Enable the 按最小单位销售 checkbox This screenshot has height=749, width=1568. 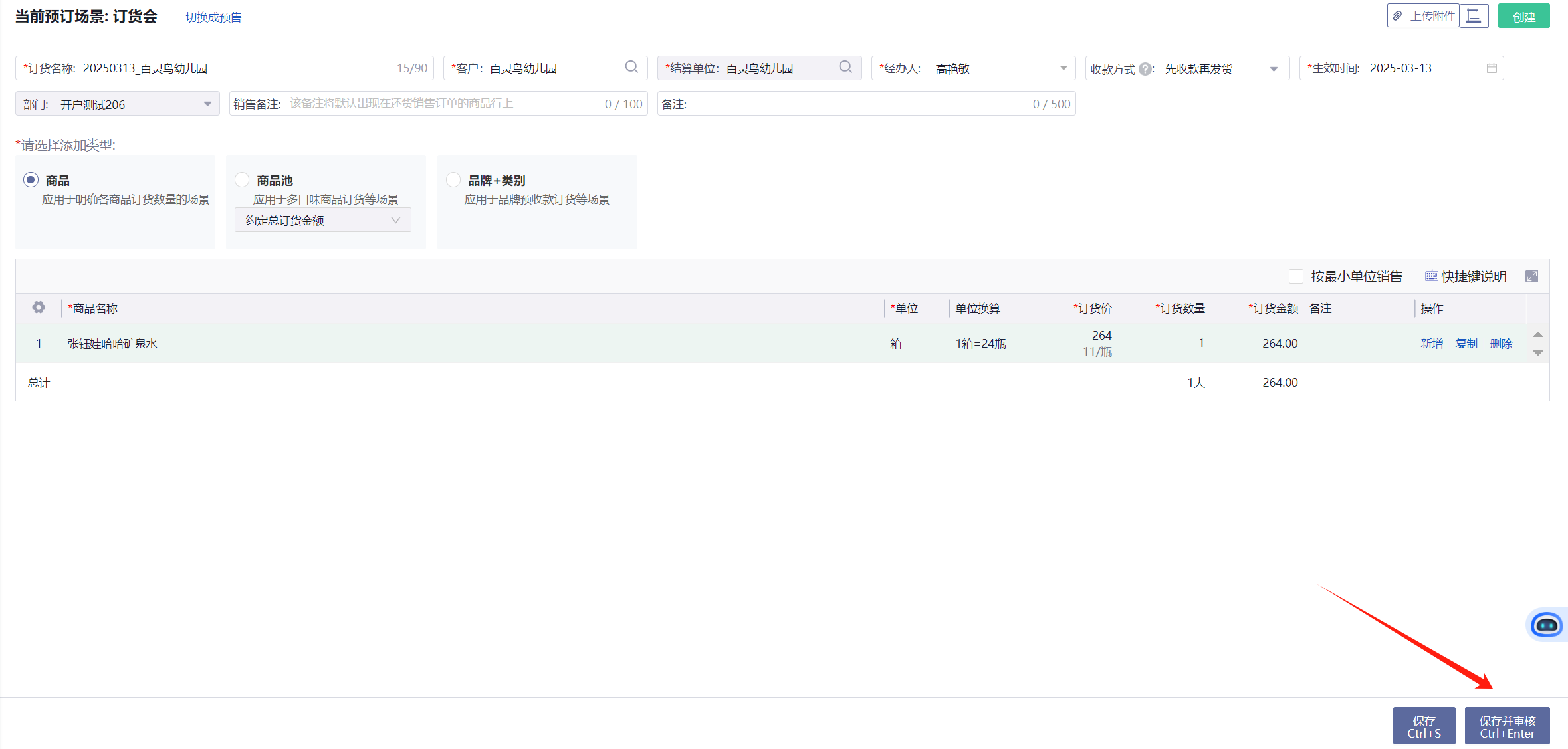[1295, 276]
